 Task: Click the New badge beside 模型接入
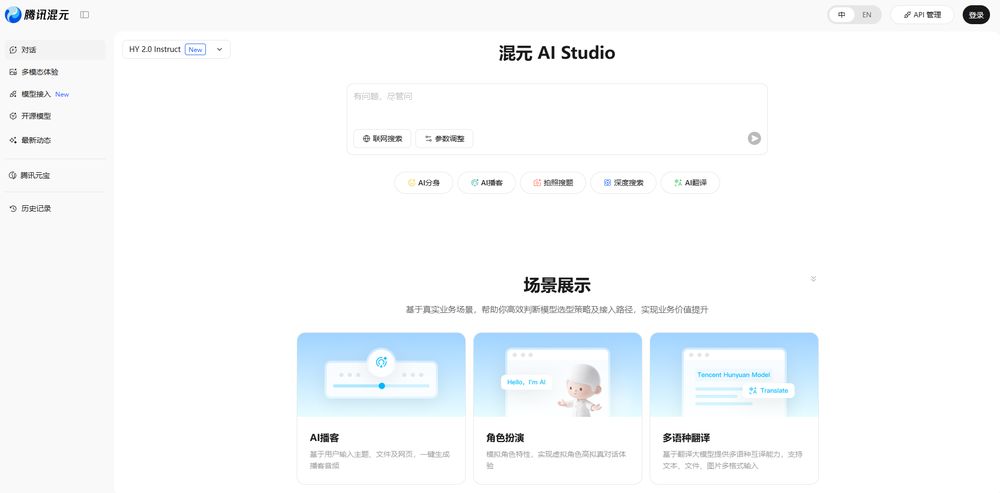click(x=62, y=94)
